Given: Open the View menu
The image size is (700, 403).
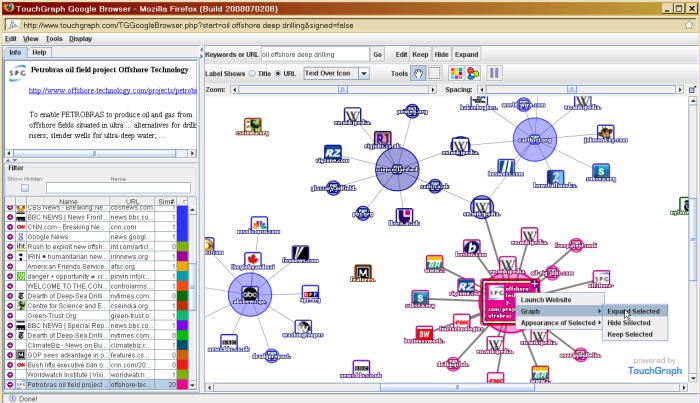Looking at the screenshot, I should point(31,39).
